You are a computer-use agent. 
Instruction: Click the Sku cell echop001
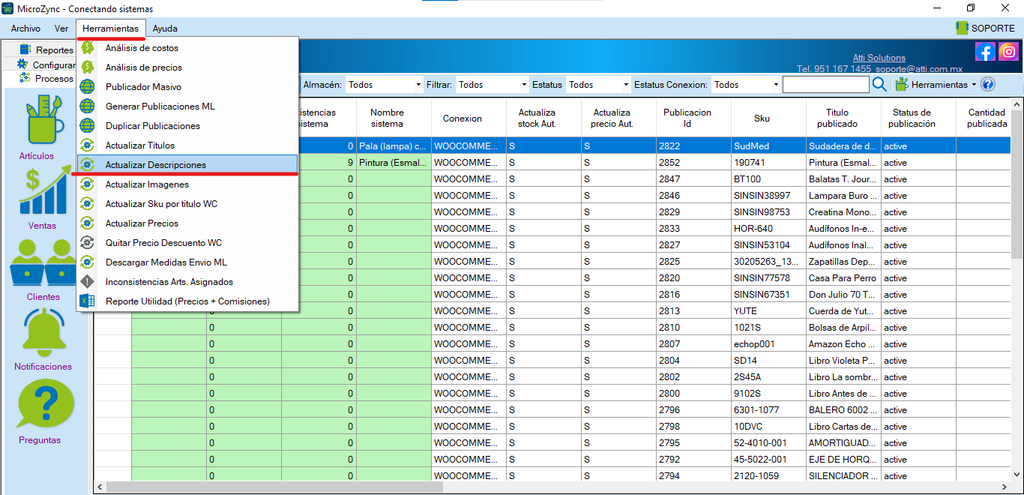click(x=769, y=344)
